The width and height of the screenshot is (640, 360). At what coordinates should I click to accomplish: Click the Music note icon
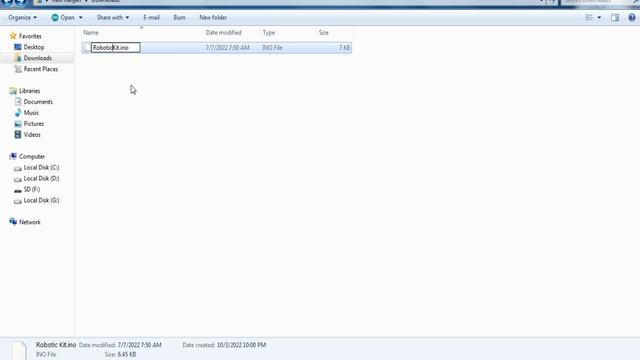click(x=18, y=113)
